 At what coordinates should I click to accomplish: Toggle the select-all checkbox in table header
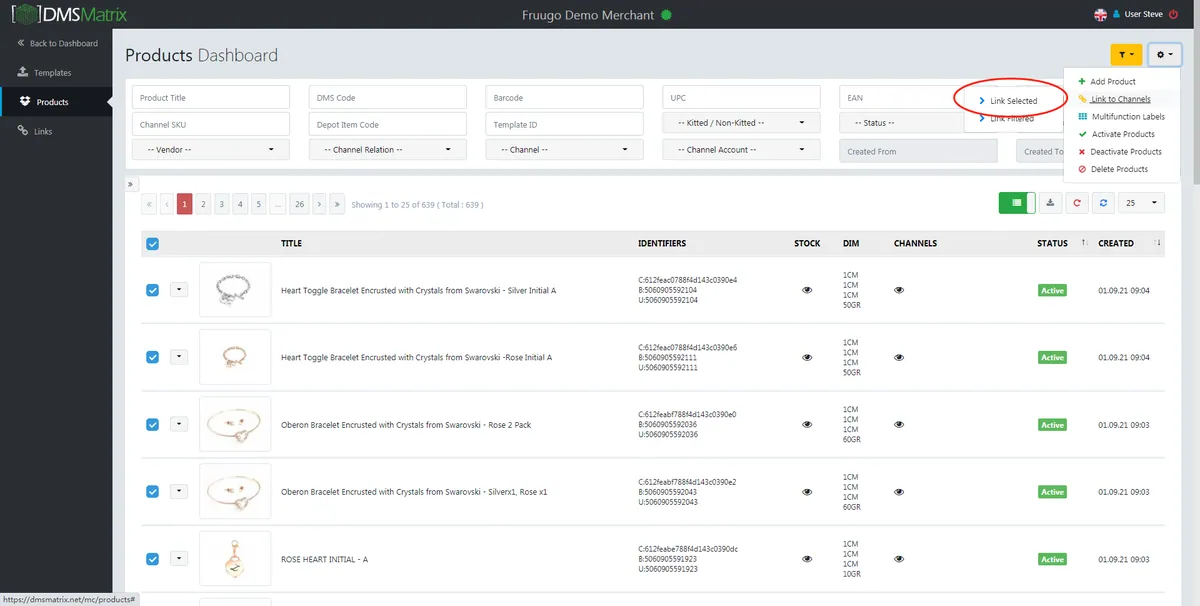tap(152, 243)
